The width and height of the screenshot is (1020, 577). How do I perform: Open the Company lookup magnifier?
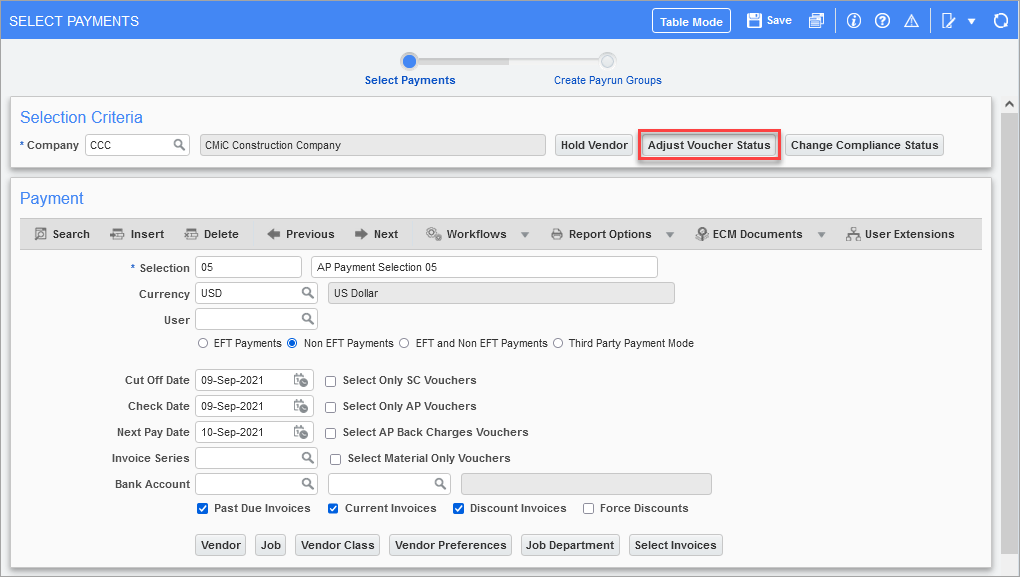(179, 144)
